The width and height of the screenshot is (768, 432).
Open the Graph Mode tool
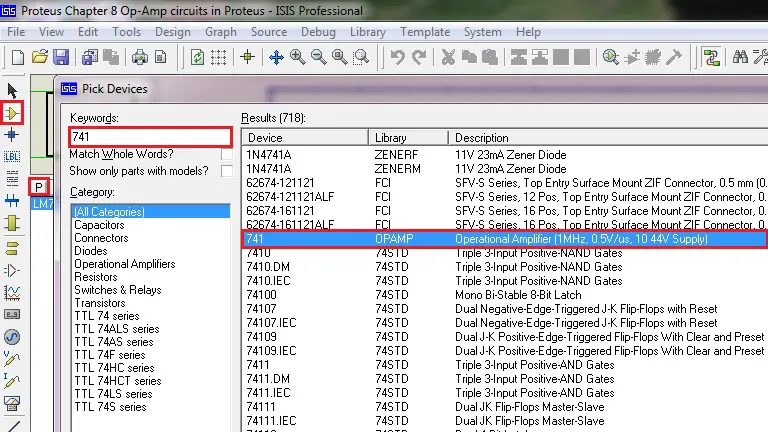[12, 292]
